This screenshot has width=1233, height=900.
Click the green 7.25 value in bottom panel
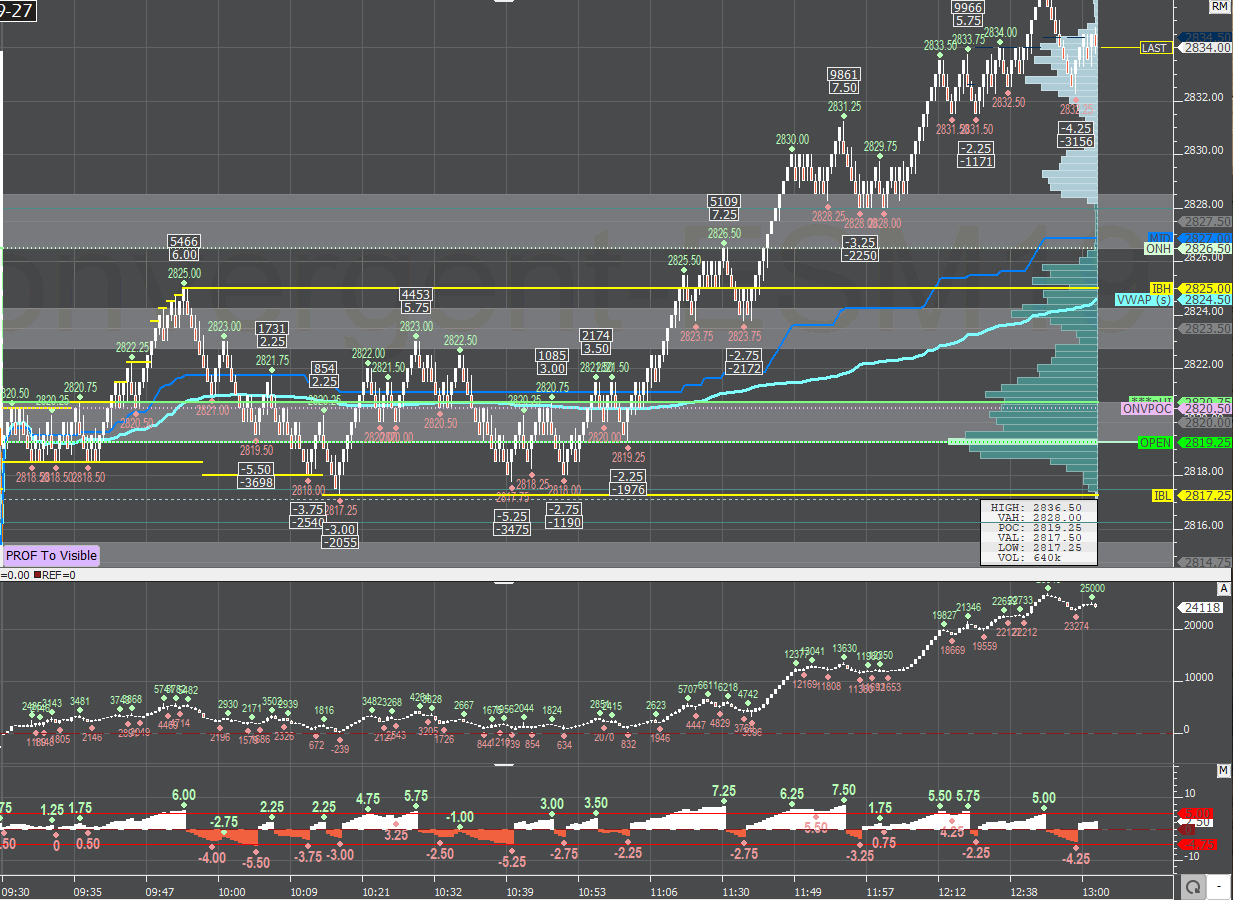pyautogui.click(x=724, y=791)
